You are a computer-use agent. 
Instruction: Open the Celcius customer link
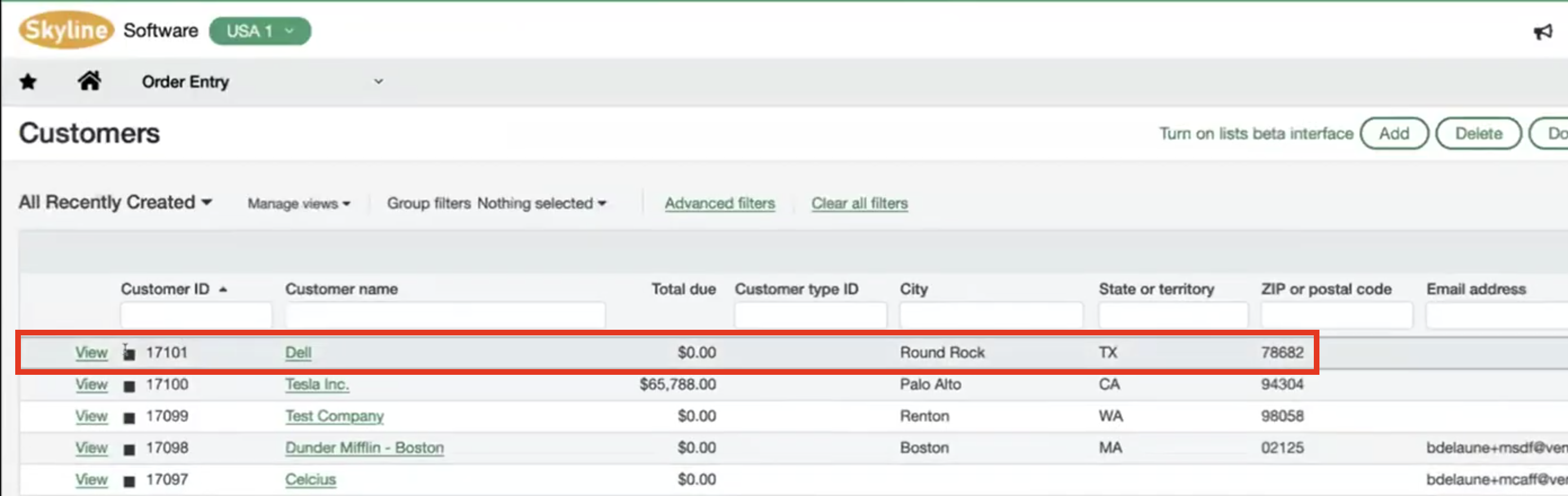(311, 479)
